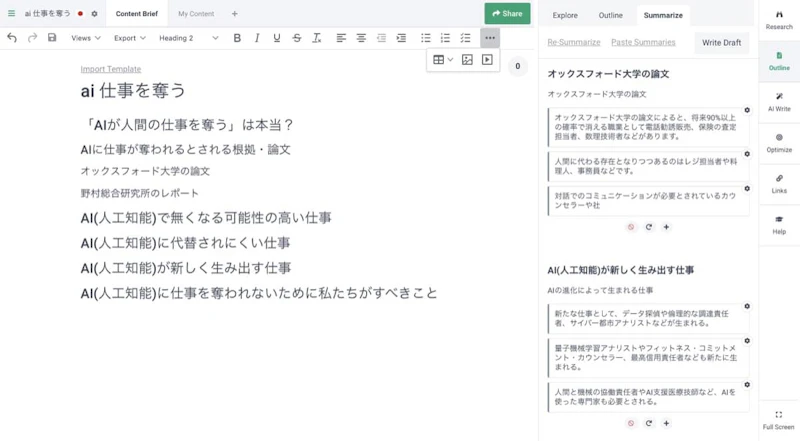800x441 pixels.
Task: Open the Heading 2 style dropdown
Action: [188, 38]
